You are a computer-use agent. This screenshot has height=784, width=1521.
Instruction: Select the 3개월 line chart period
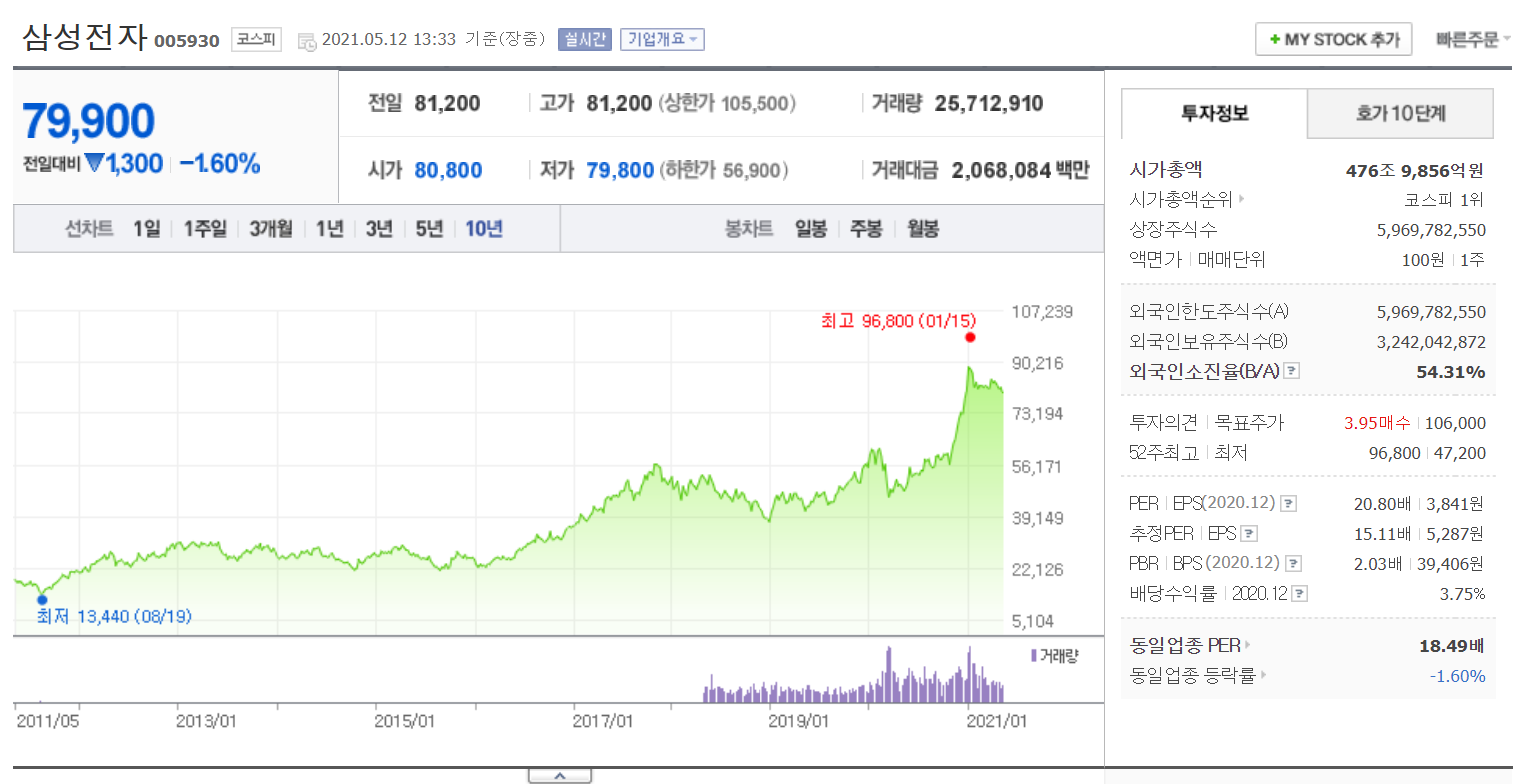pos(271,229)
